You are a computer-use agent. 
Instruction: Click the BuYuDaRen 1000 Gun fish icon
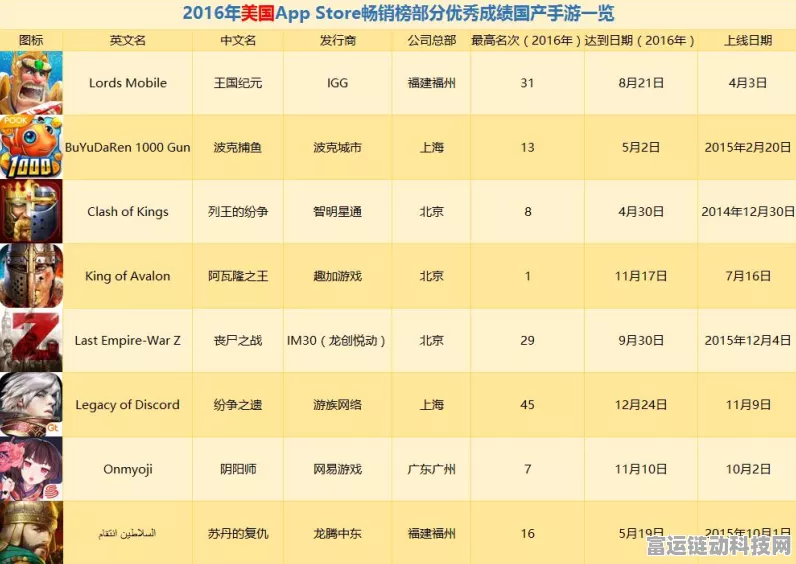click(31, 147)
